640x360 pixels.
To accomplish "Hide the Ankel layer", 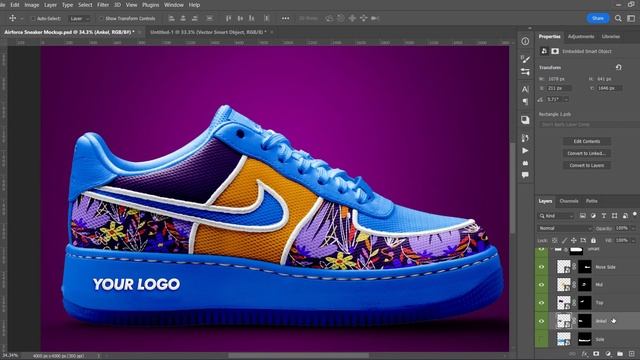I will tap(542, 321).
